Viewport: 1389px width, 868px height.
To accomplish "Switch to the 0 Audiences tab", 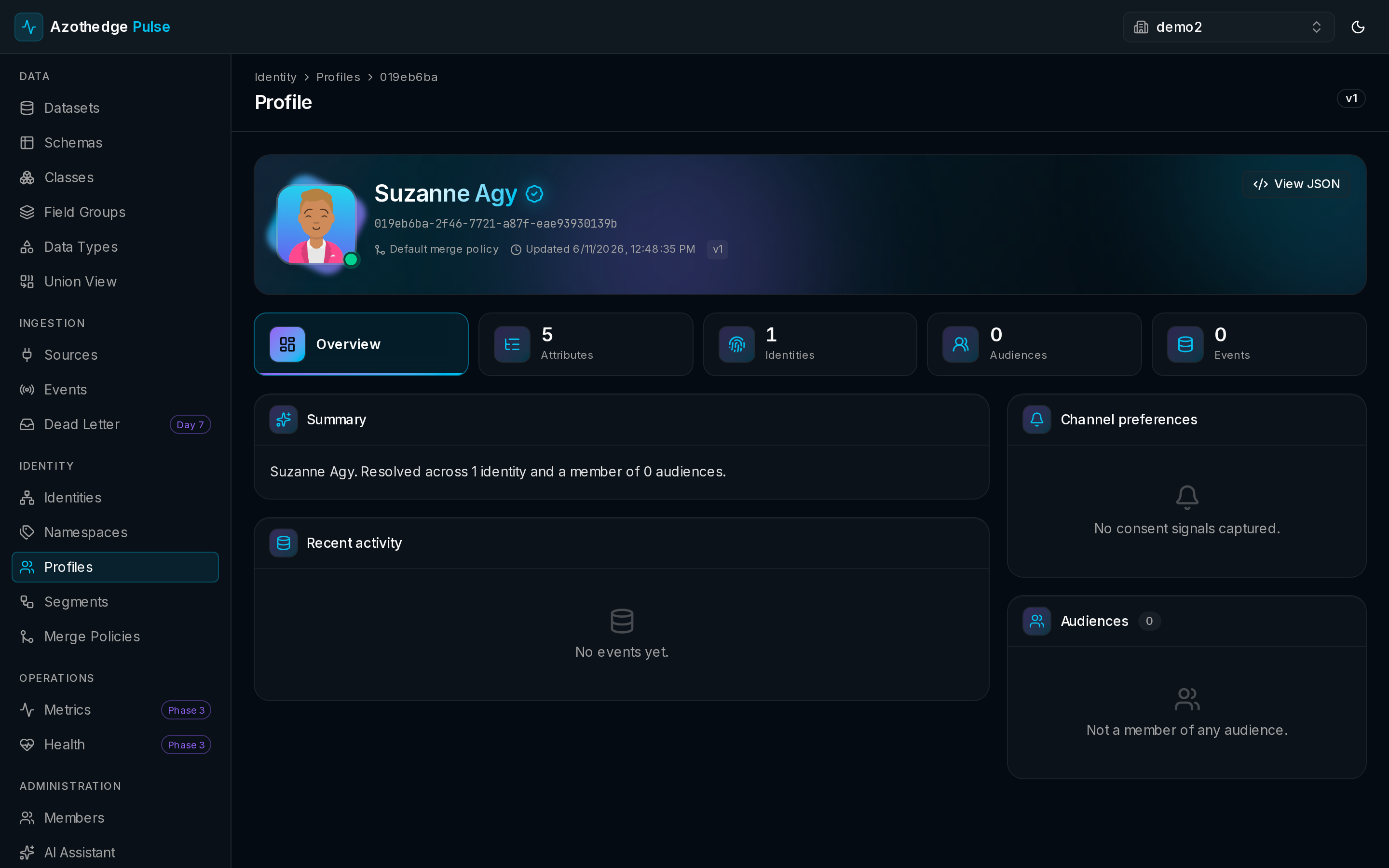I will (1035, 344).
